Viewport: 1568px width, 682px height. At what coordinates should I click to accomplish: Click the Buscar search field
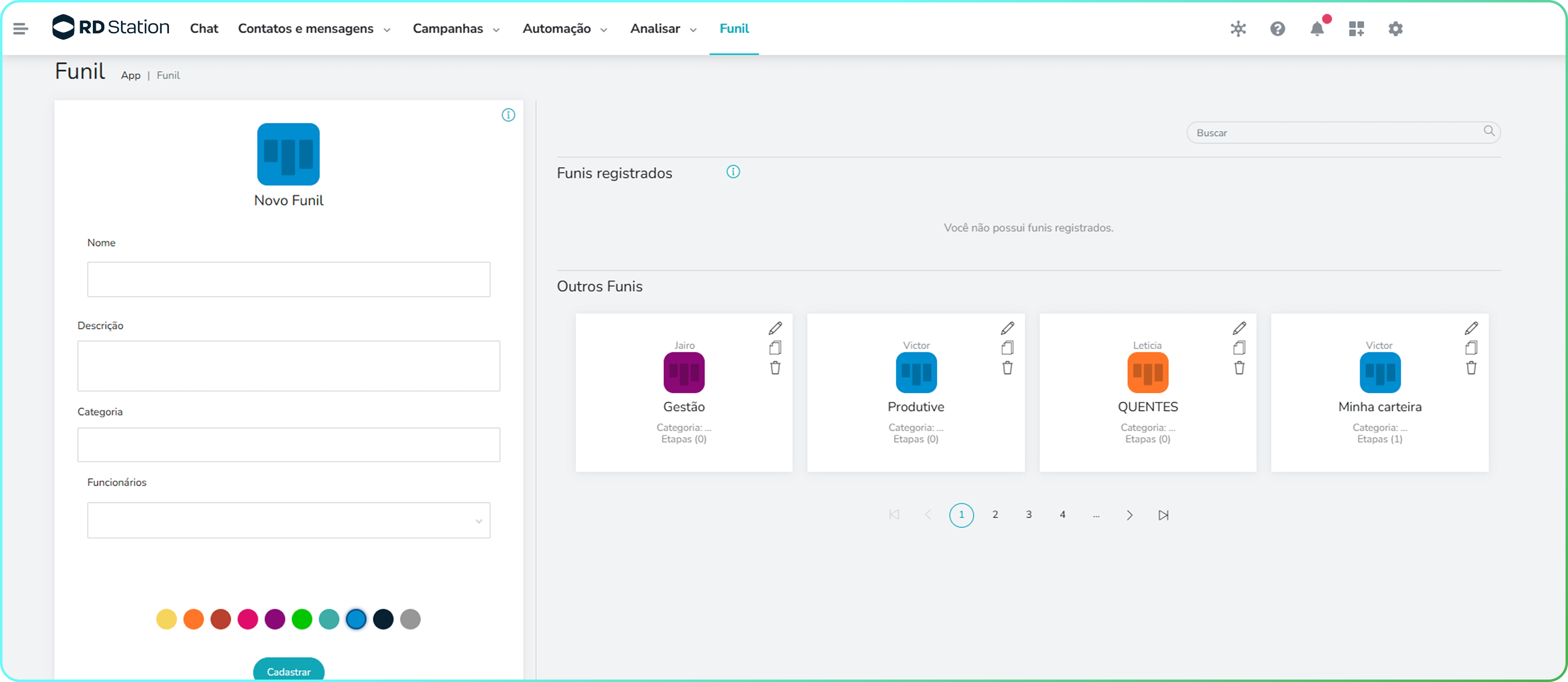tap(1343, 133)
